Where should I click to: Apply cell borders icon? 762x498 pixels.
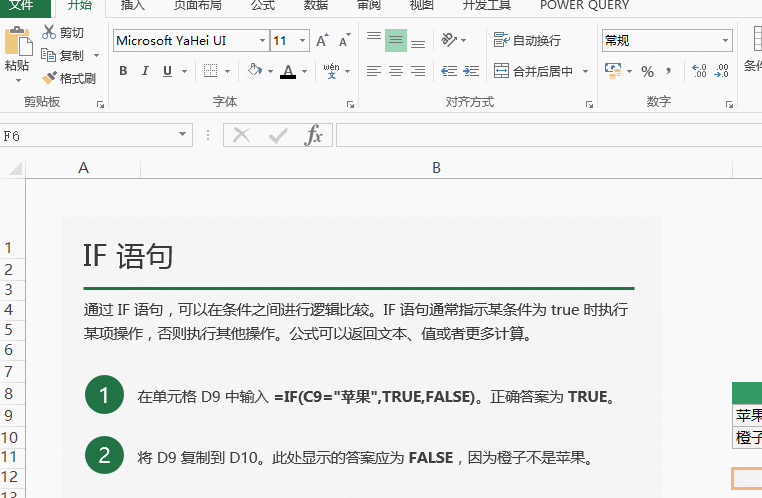coord(210,71)
